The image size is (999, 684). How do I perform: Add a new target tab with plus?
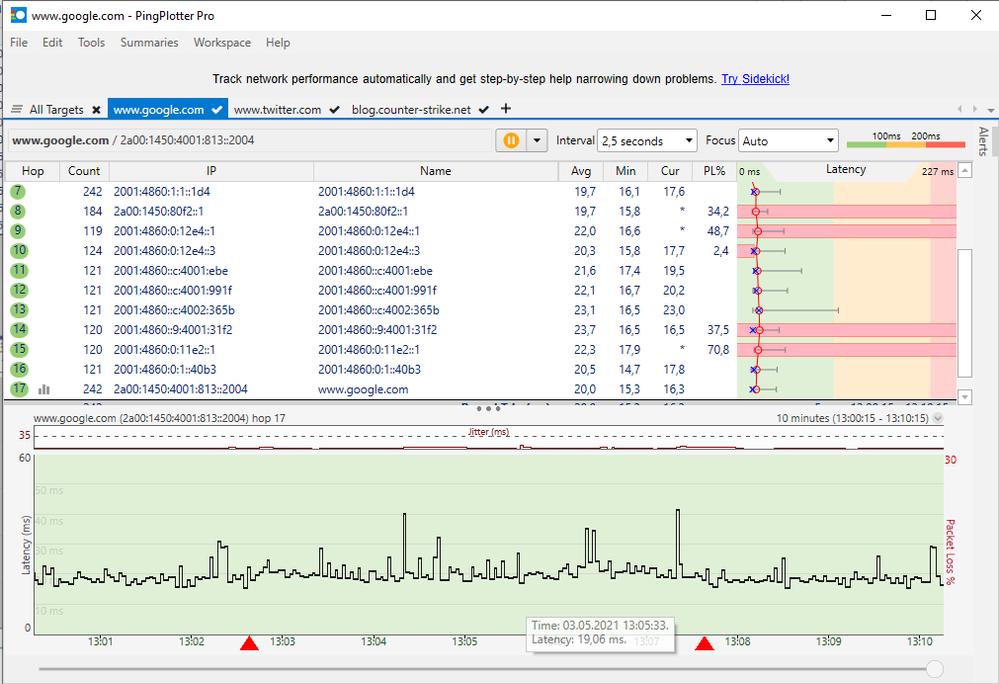point(506,108)
